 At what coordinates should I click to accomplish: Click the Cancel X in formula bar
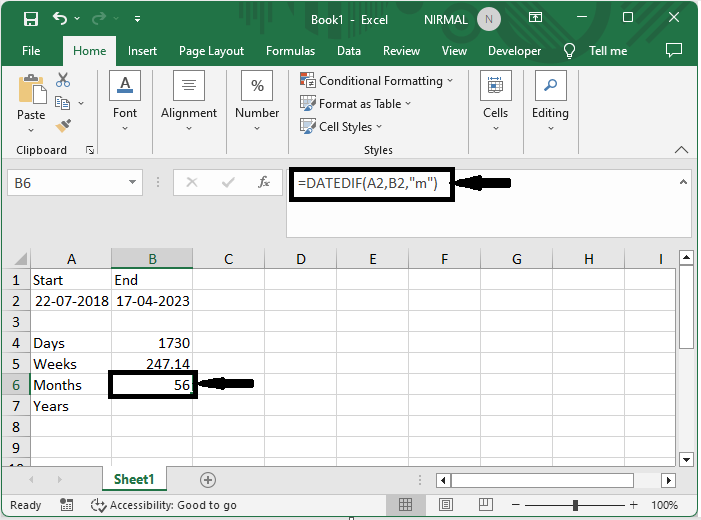click(x=192, y=182)
